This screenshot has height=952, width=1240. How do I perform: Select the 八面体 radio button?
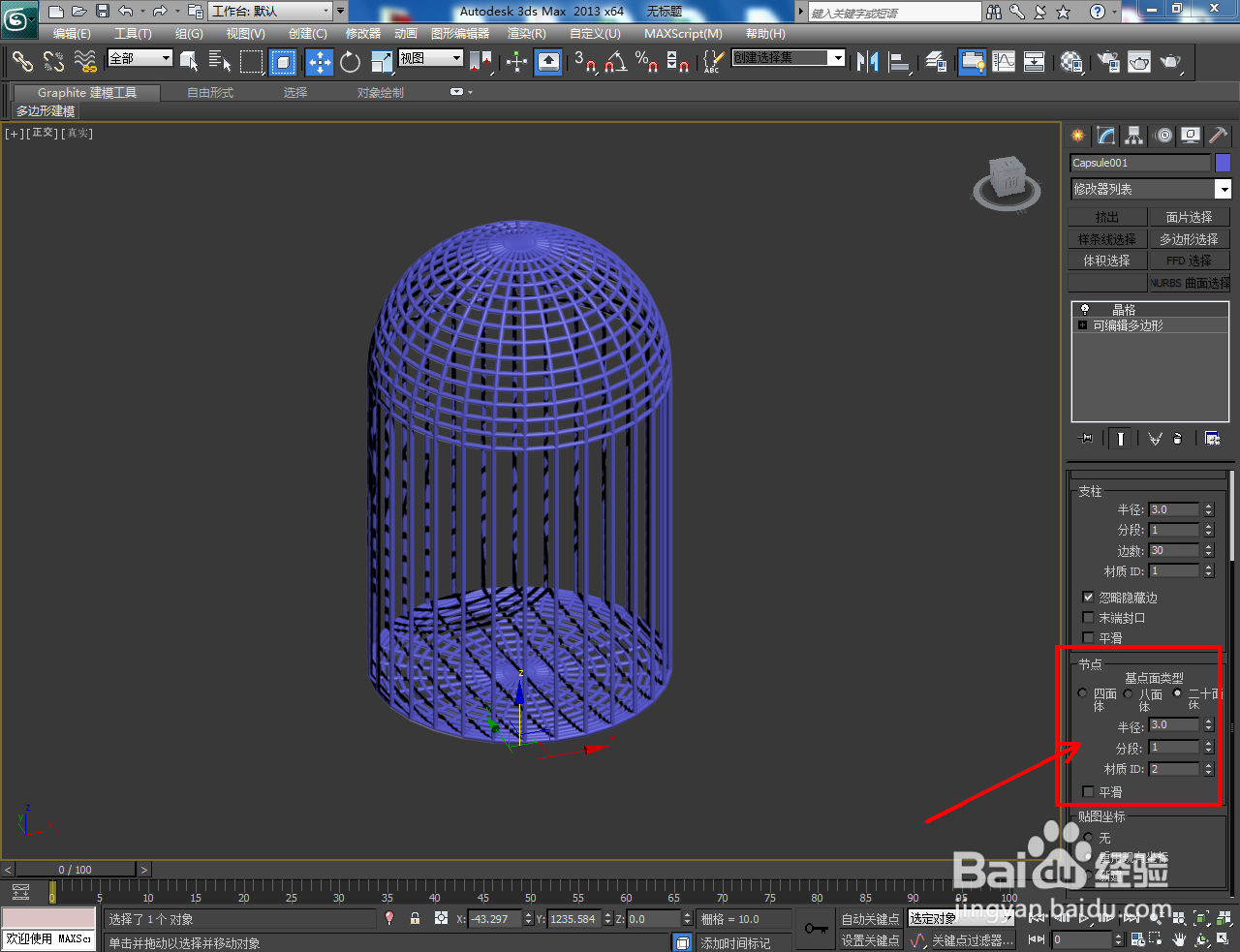(x=1128, y=693)
